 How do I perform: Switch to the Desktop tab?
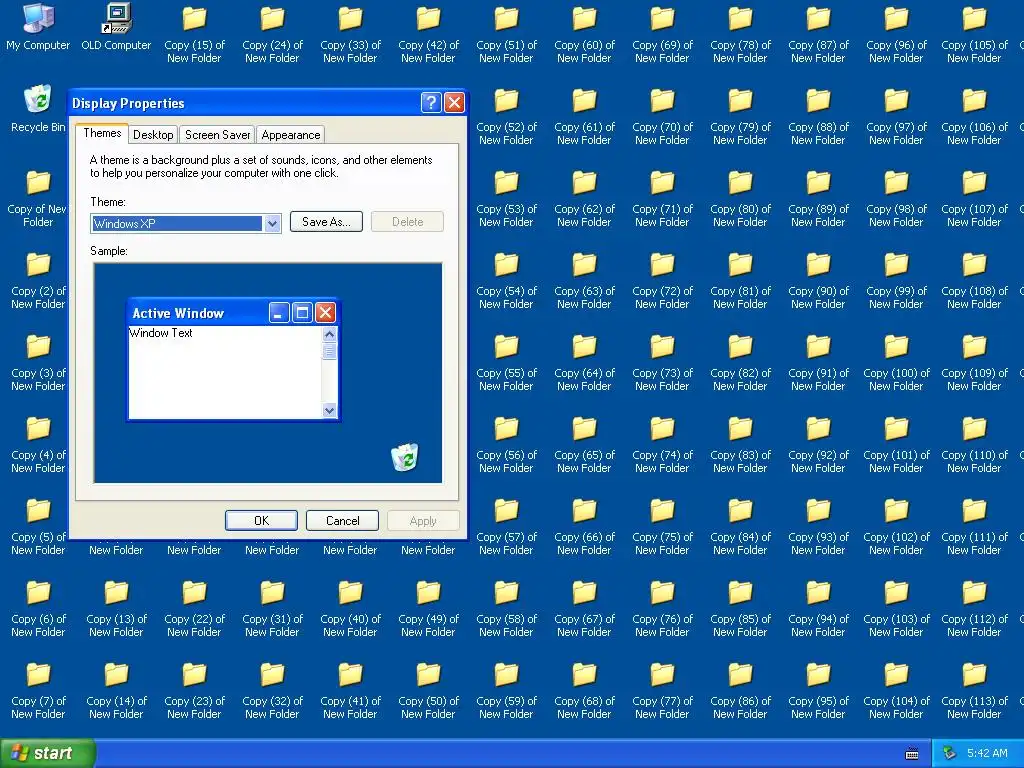pos(153,135)
